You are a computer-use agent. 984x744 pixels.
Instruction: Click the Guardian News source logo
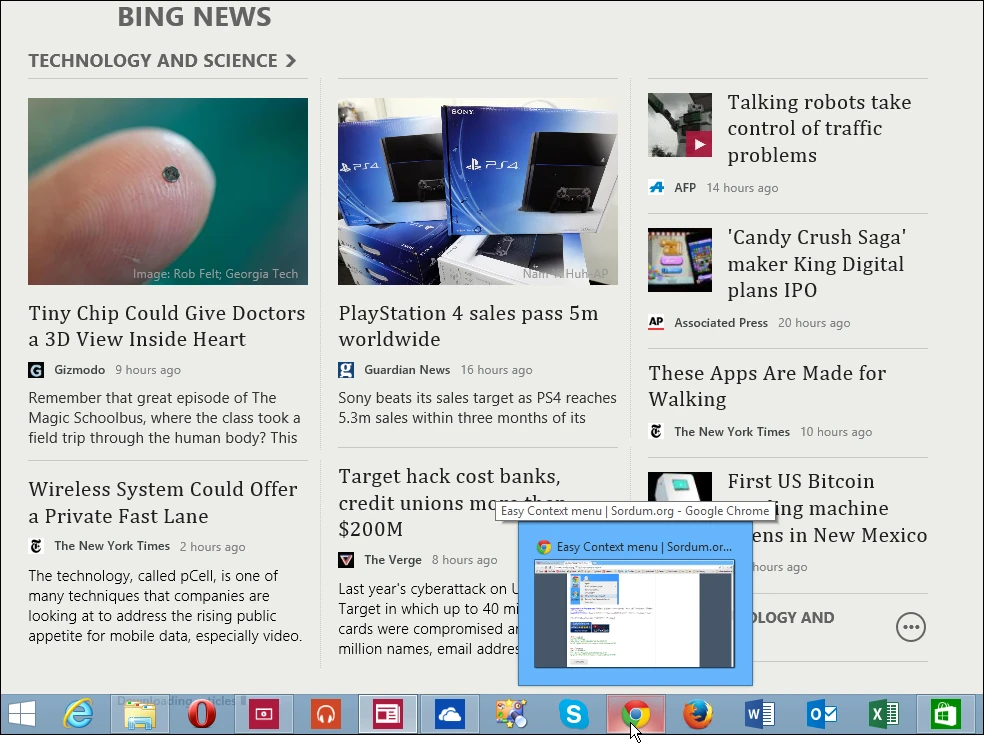(x=346, y=370)
